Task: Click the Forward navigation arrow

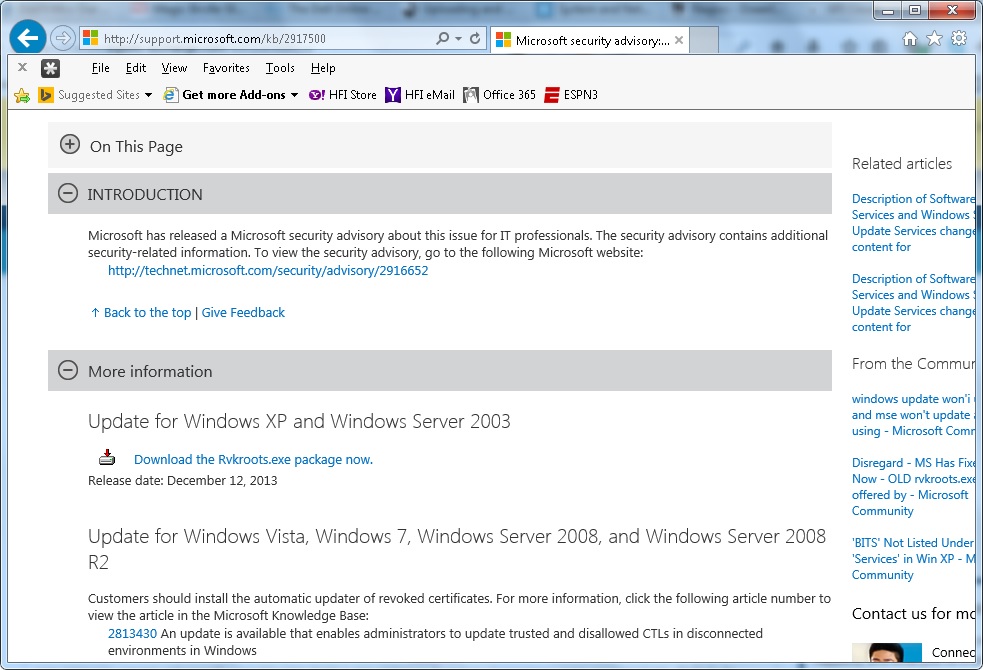Action: coord(63,39)
